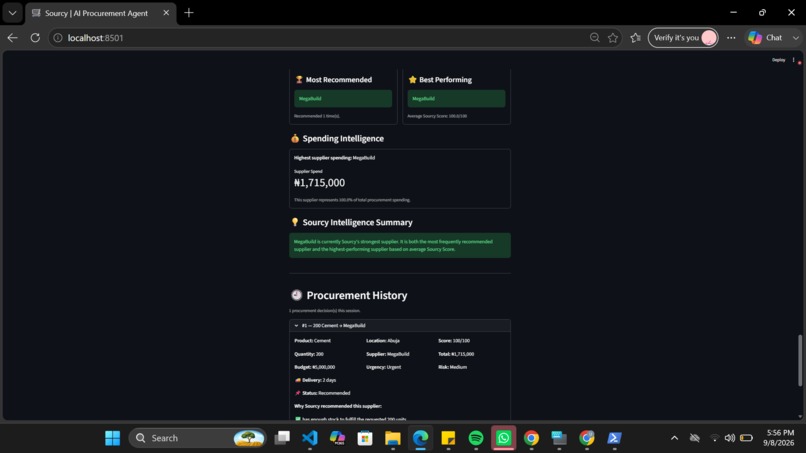Open the tab search dropdown at top-left
Image resolution: width=806 pixels, height=453 pixels.
tap(12, 13)
